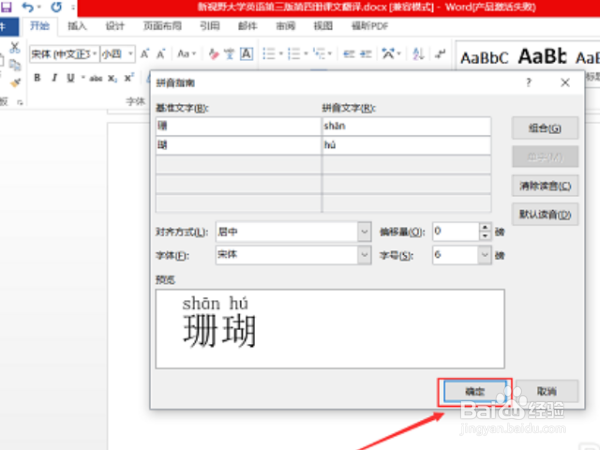Click the hú ruby text field
The height and width of the screenshot is (450, 600).
(406, 145)
